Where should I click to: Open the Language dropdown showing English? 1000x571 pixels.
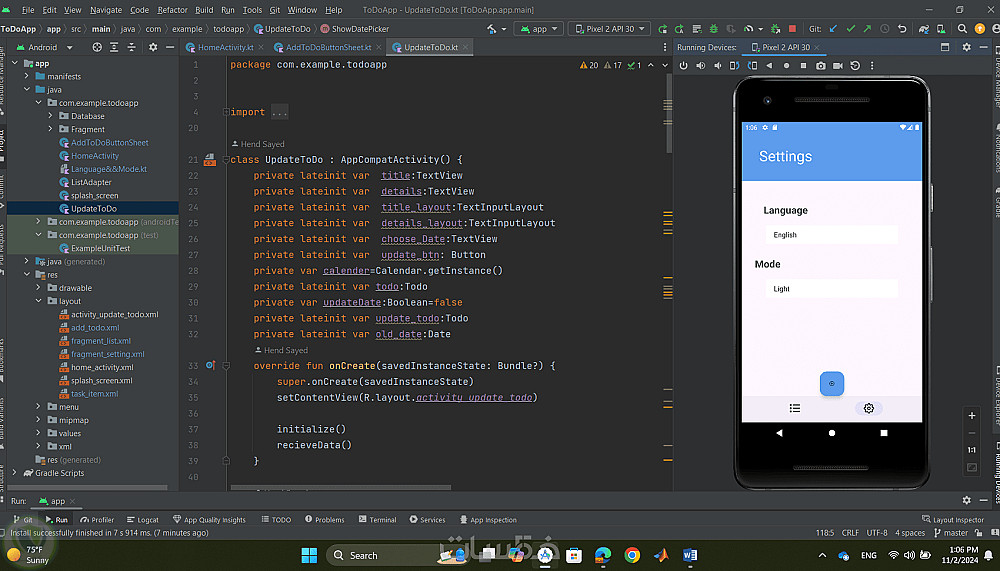pos(831,235)
